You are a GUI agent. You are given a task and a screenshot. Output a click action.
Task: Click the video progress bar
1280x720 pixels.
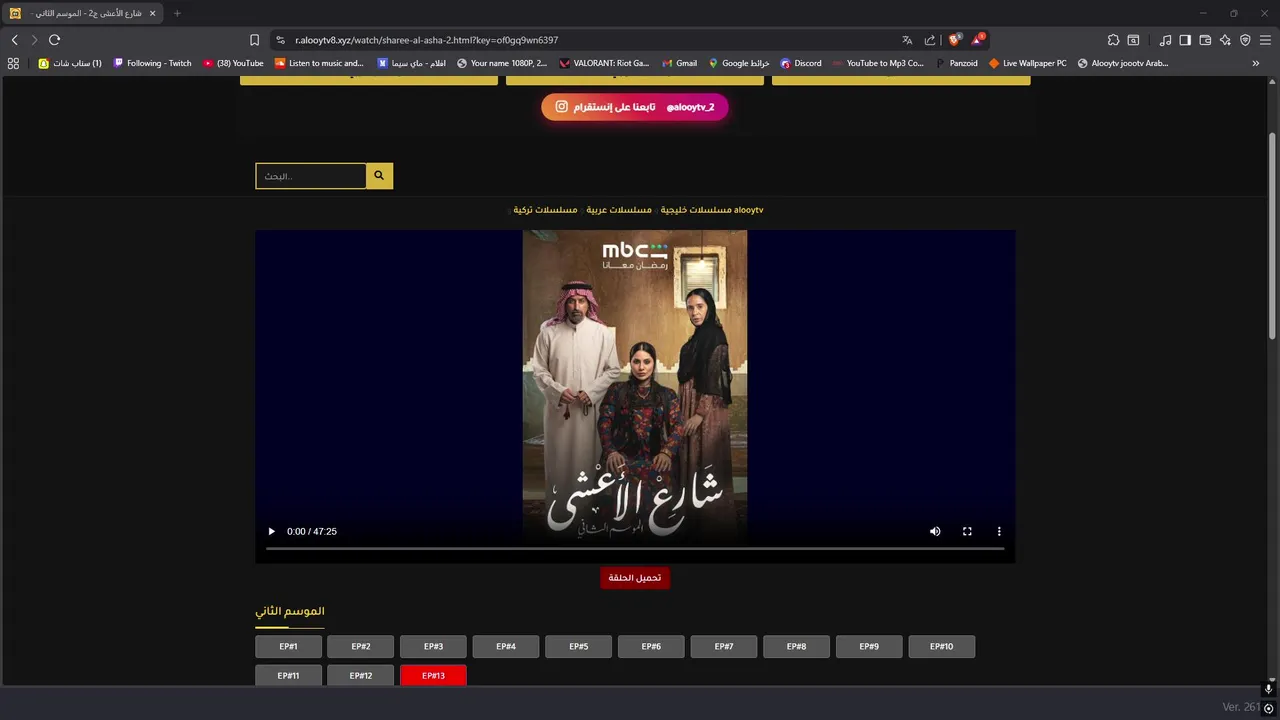[x=635, y=548]
